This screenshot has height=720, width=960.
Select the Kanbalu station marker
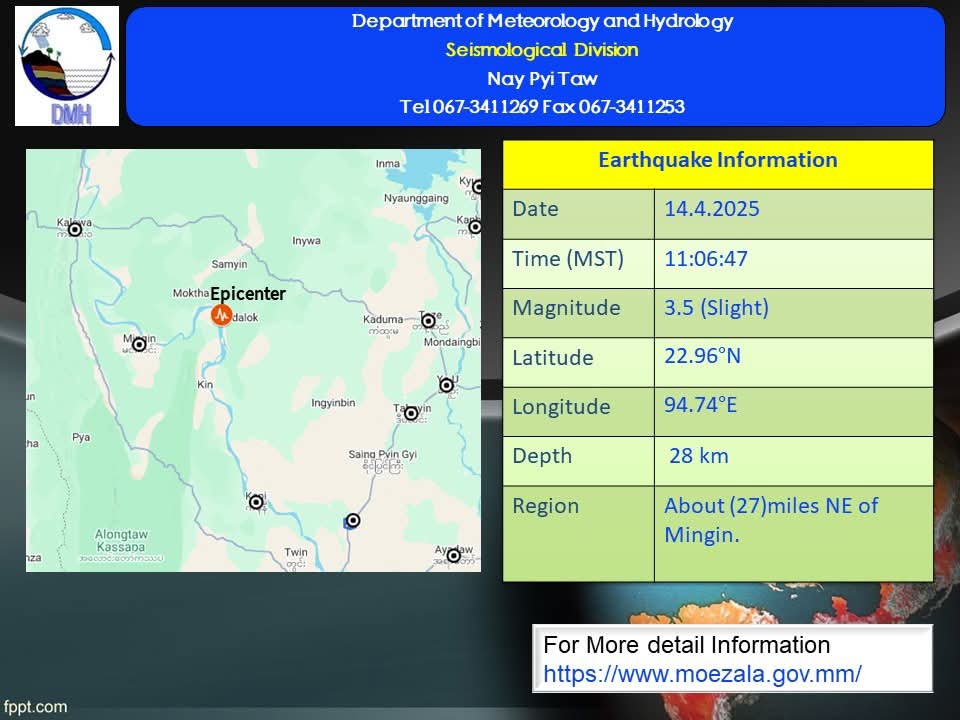coord(474,227)
